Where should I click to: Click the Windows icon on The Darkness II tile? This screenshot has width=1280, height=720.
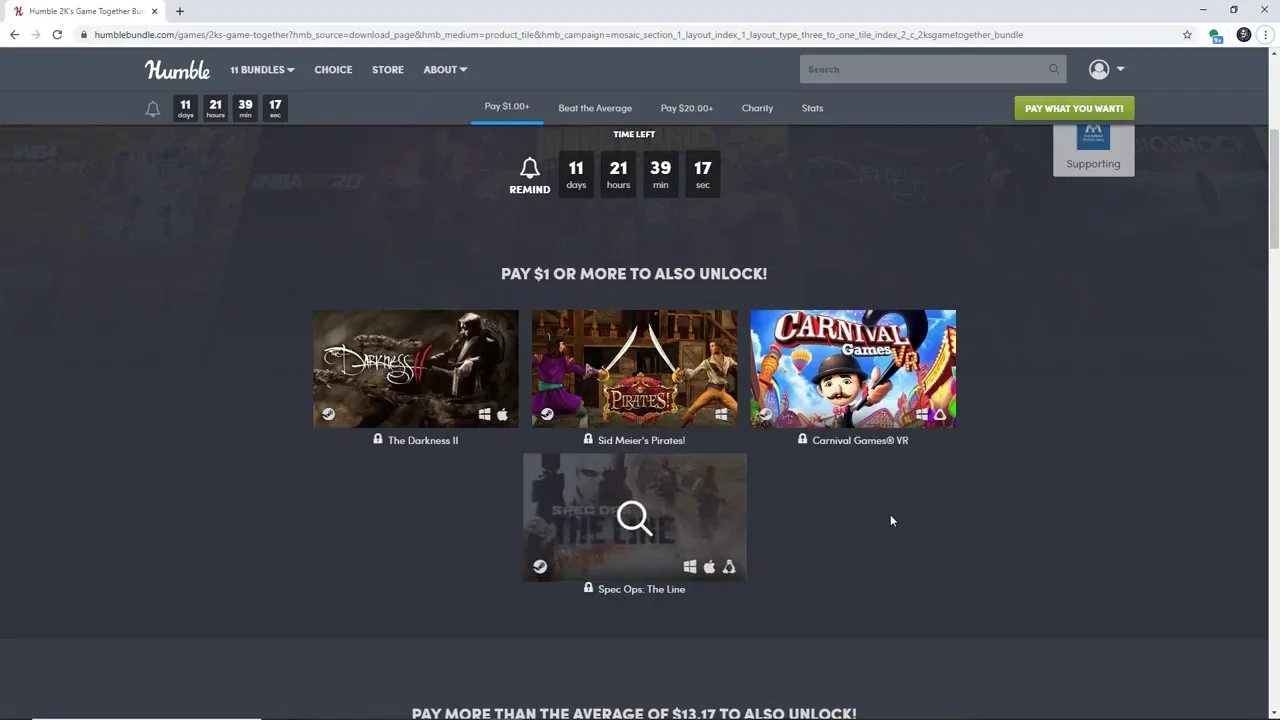pos(485,414)
